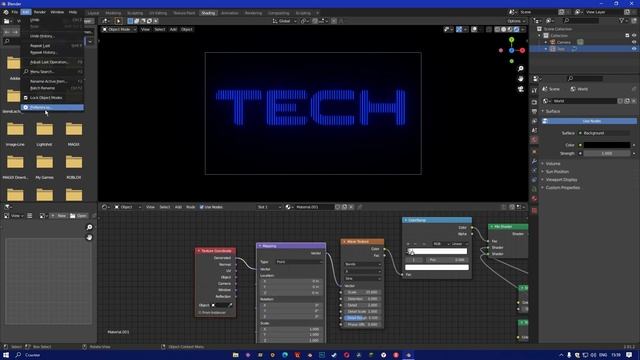Adjust the World Strength slider
This screenshot has height=360, width=640.
tap(607, 153)
